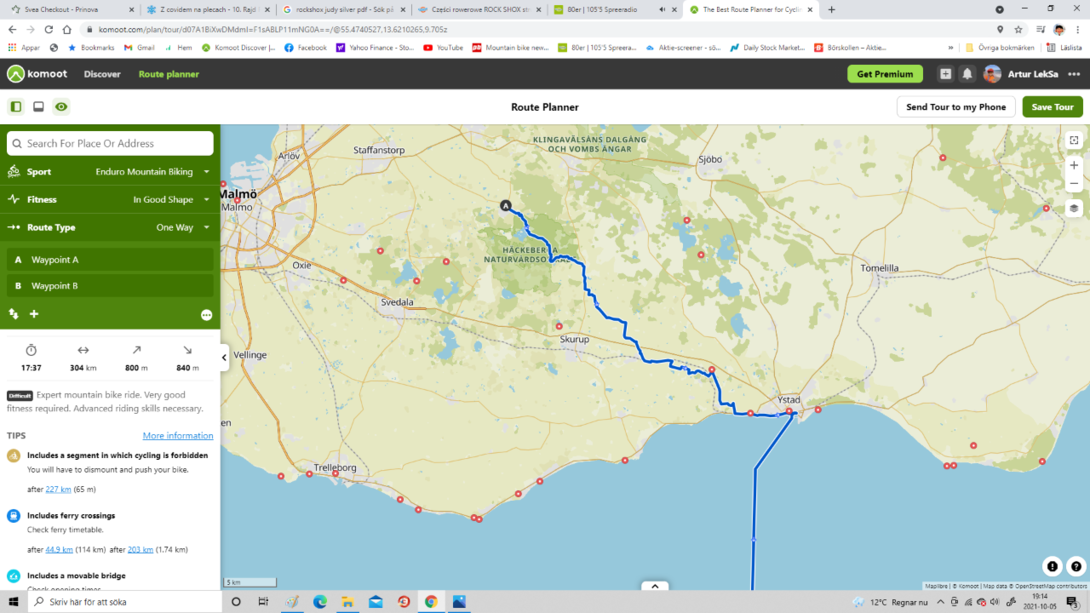Toggle fullscreen map view icon
Viewport: 1090px width, 613px height.
coord(1074,140)
